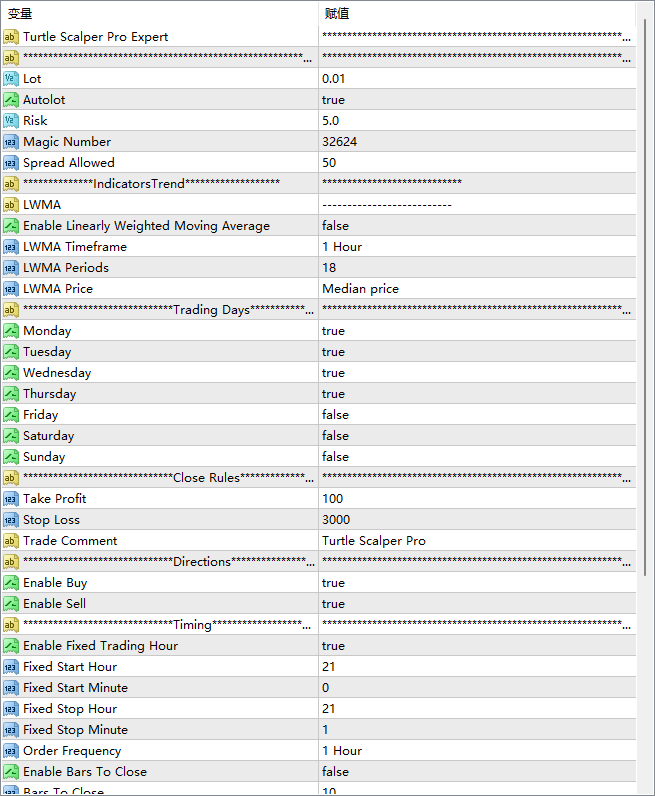Open the Order Frequency '1 Hour' value
Image resolution: width=655 pixels, height=796 pixels.
(x=477, y=751)
